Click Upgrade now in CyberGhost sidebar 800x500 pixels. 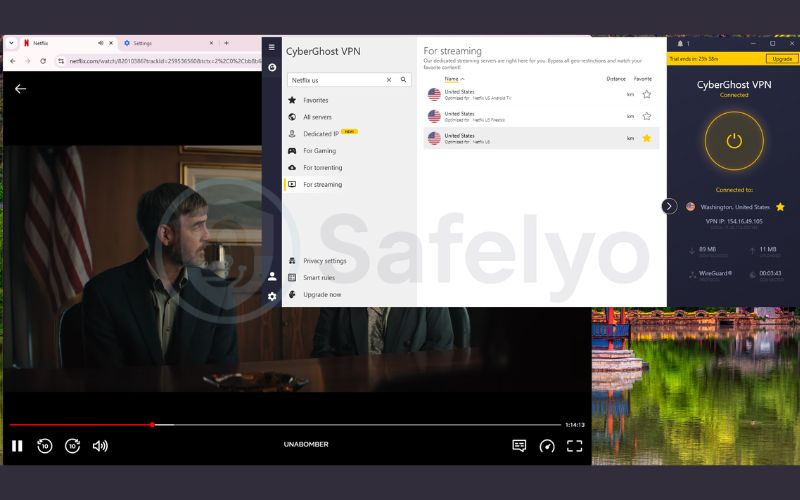[321, 294]
